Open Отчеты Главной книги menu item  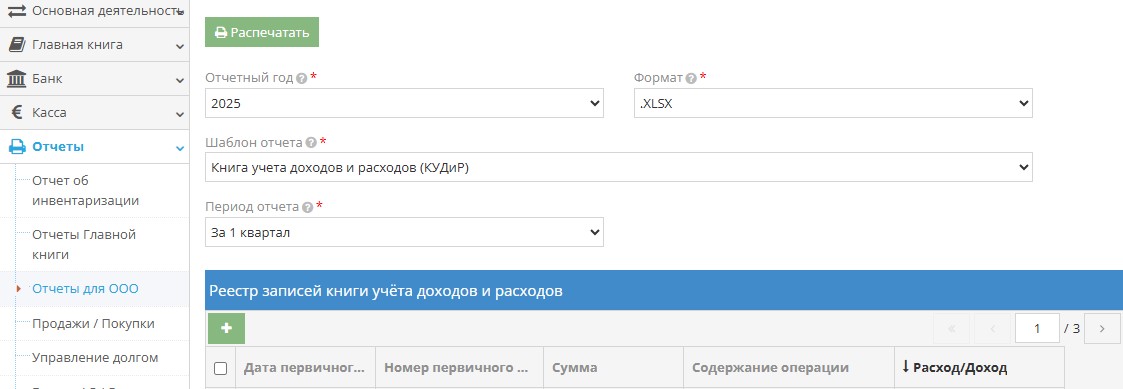tap(84, 244)
